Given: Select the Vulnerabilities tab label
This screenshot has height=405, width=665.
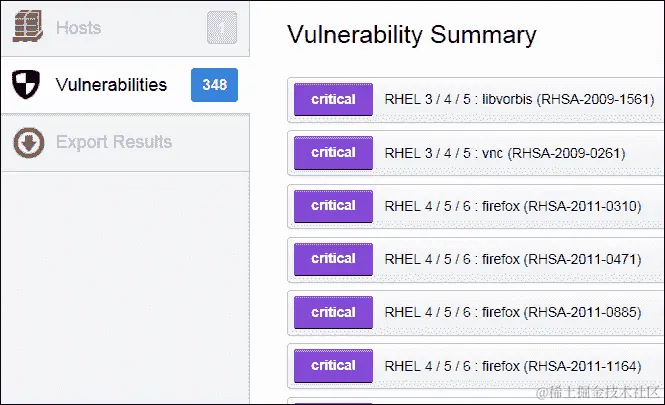Looking at the screenshot, I should point(111,85).
